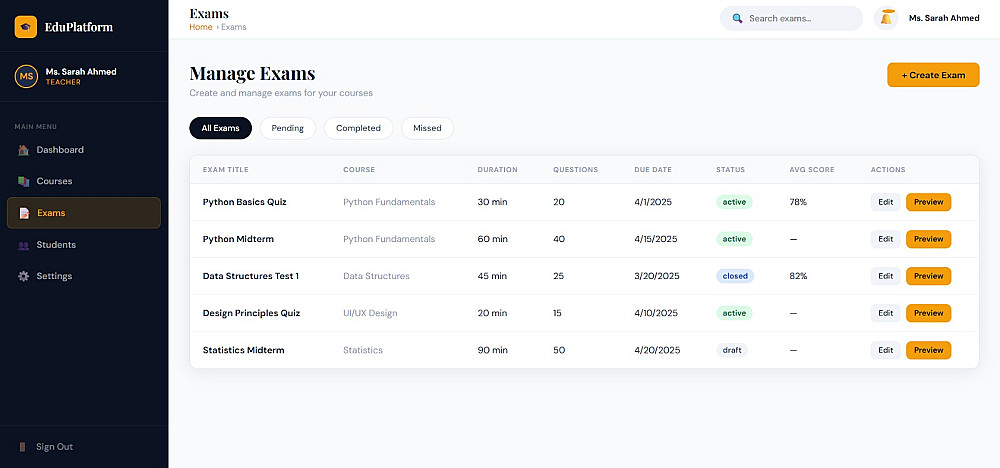The width and height of the screenshot is (1000, 468).
Task: Click the Exams document icon
Action: coord(24,213)
